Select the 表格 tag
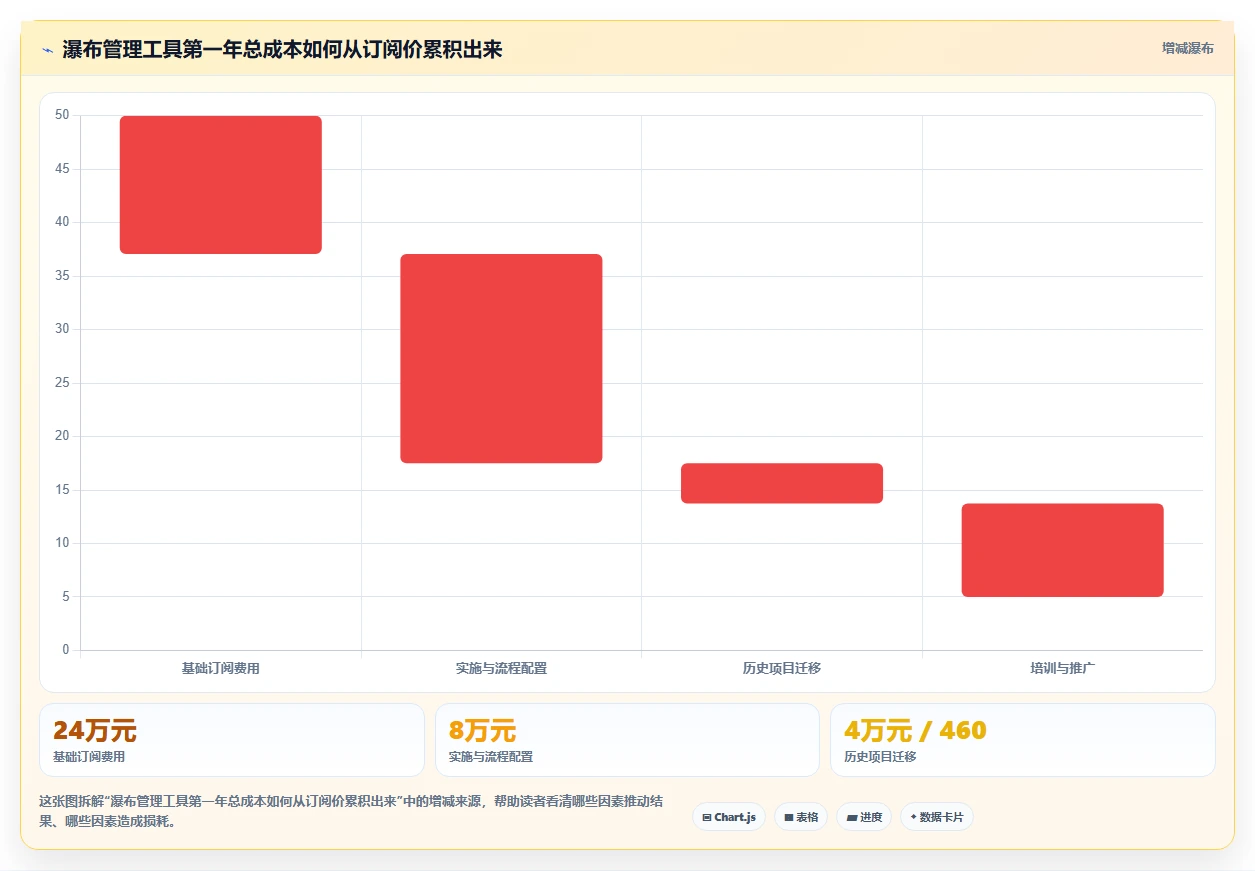Image resolution: width=1255 pixels, height=871 pixels. 801,817
